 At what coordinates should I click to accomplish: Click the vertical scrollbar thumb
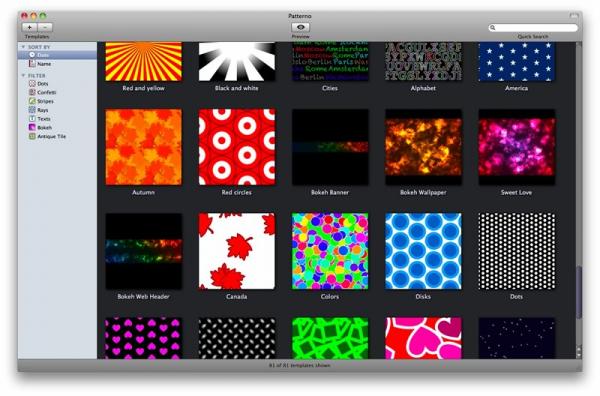[579, 292]
